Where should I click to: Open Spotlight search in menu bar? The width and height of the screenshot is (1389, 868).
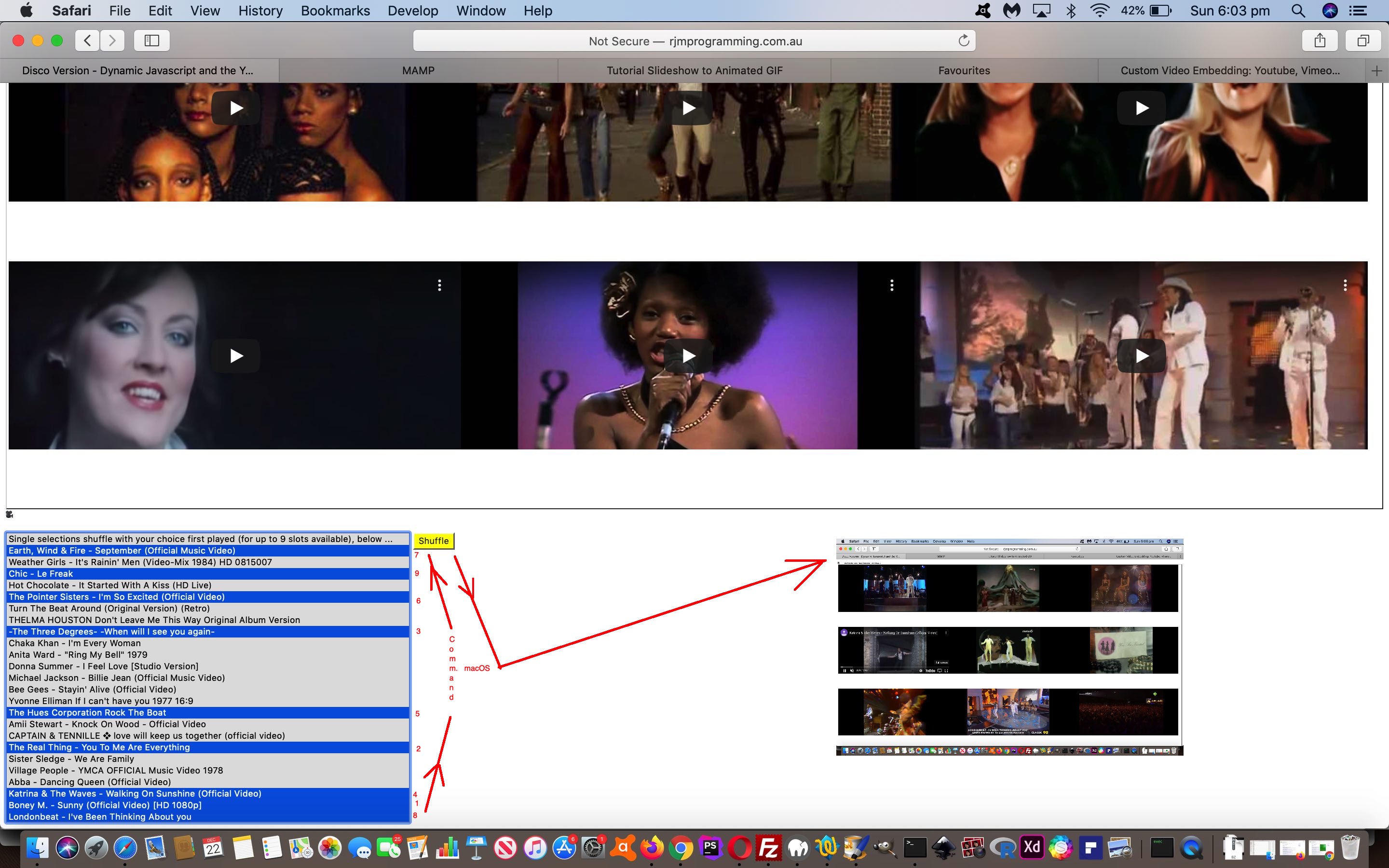point(1298,10)
